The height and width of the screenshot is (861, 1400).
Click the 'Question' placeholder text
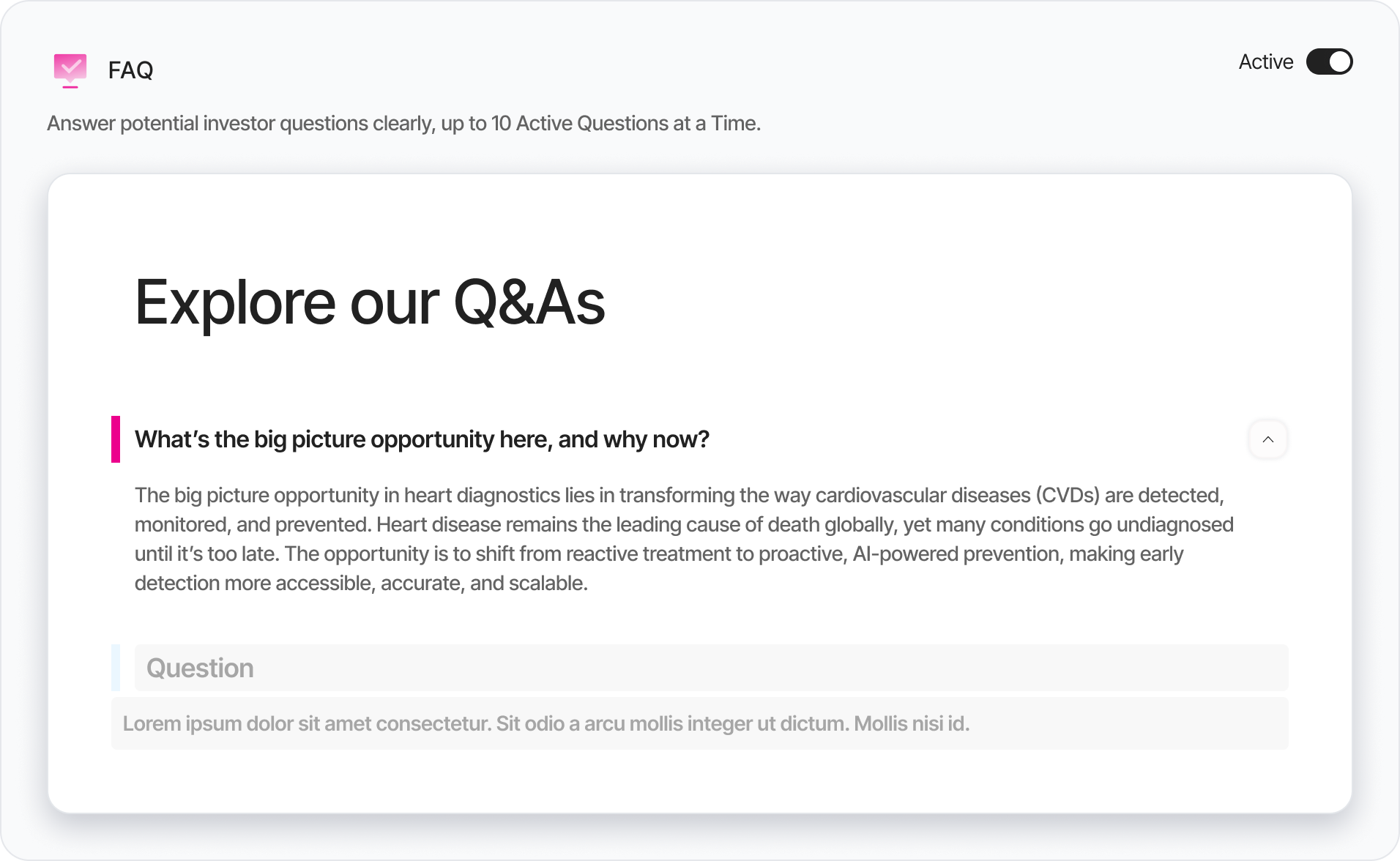200,668
